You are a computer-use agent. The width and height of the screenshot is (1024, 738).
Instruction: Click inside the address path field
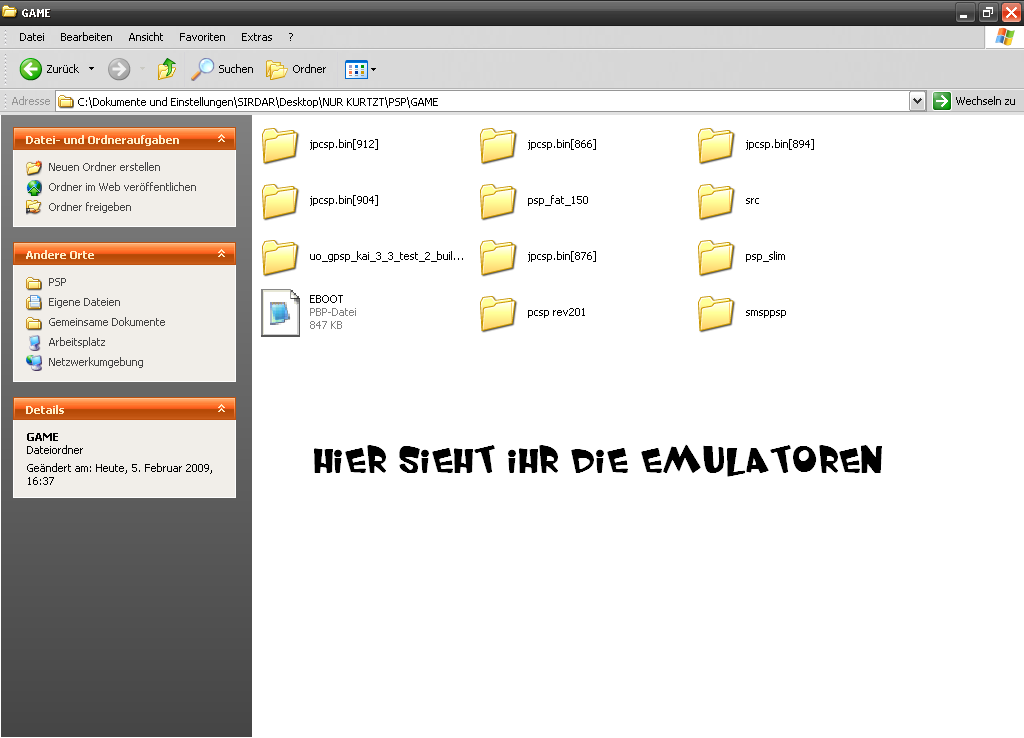480,101
